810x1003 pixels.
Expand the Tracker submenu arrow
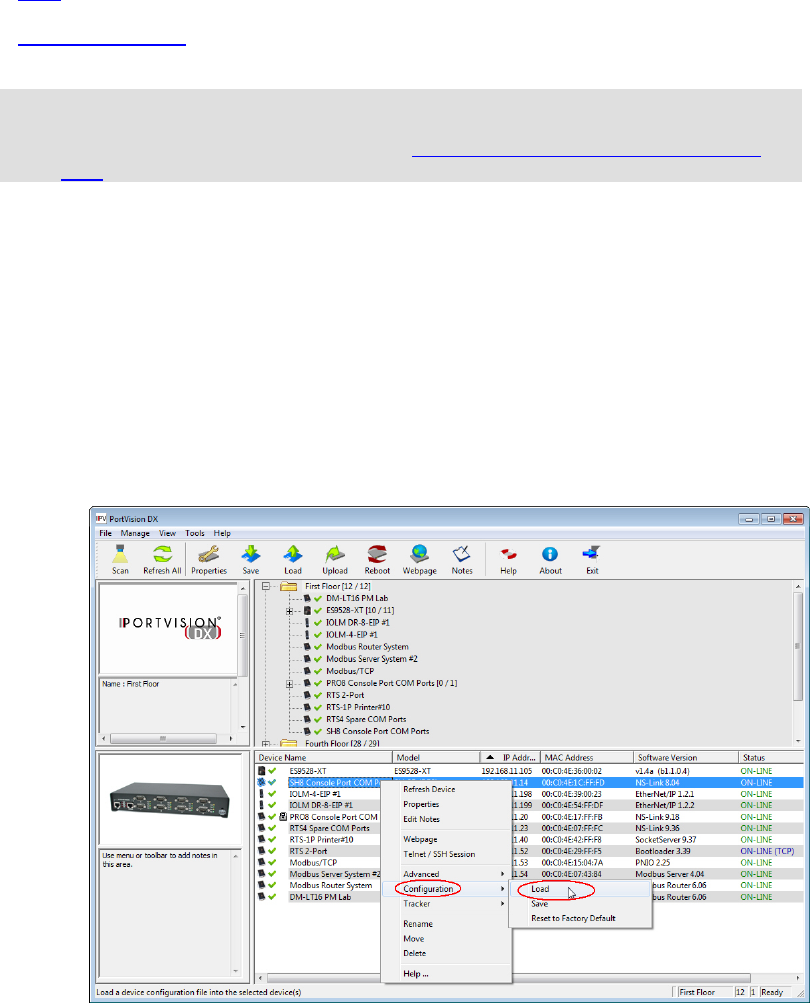coord(503,904)
